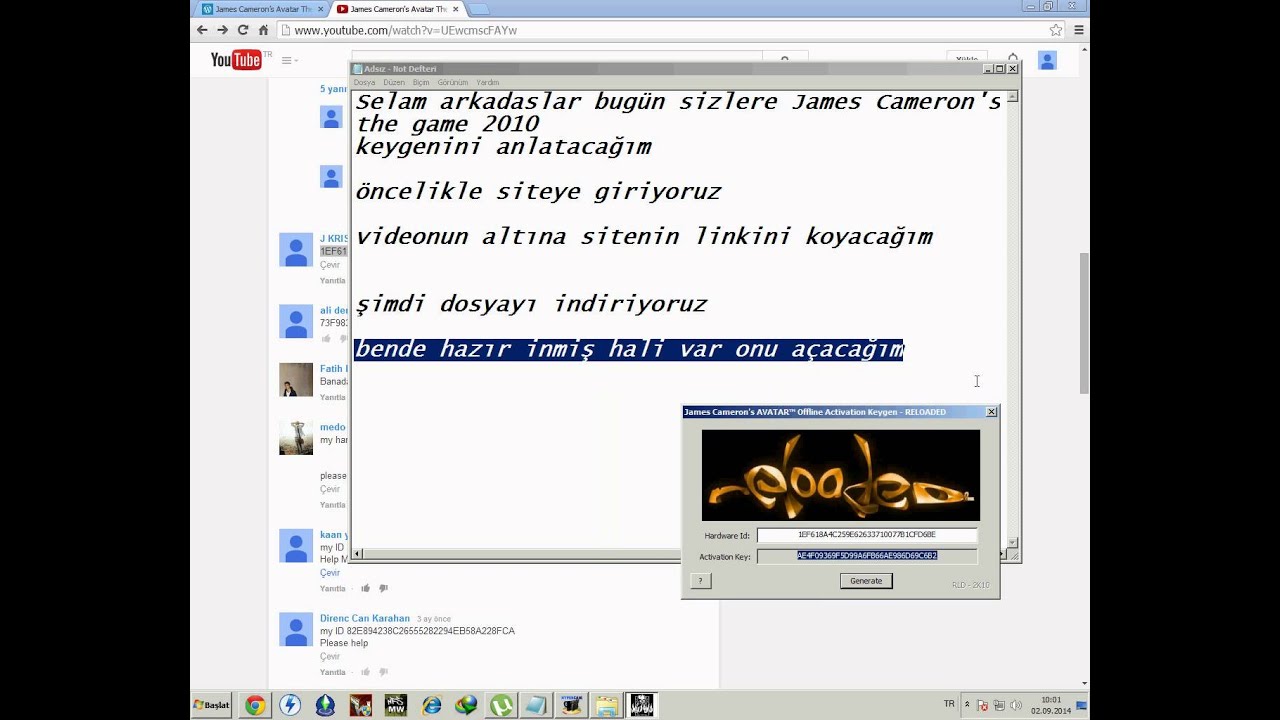Dislike kaan's comment with thumbs down
This screenshot has height=720, width=1280.
(x=383, y=588)
